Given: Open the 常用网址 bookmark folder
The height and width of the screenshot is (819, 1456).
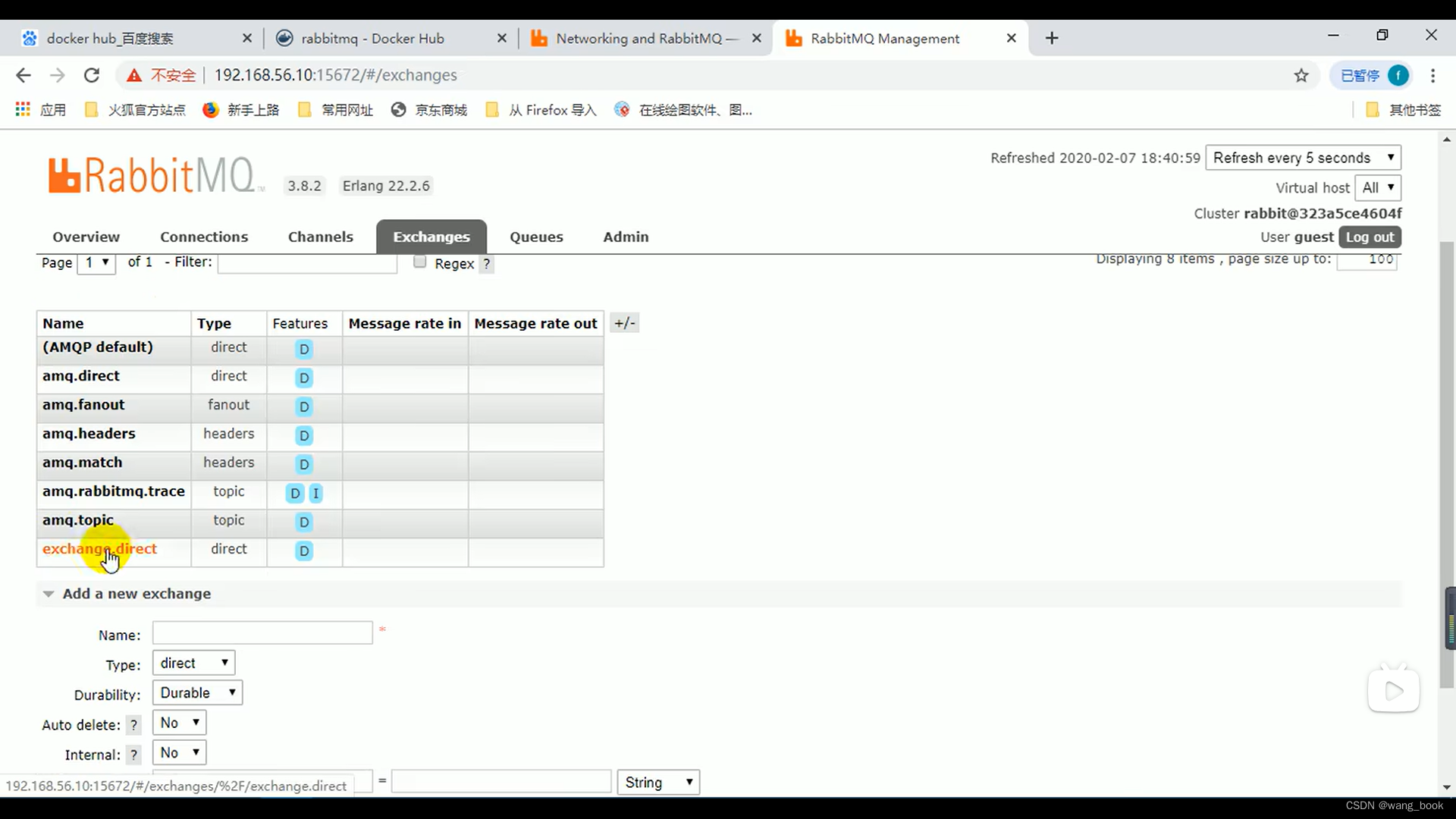Looking at the screenshot, I should coord(335,110).
